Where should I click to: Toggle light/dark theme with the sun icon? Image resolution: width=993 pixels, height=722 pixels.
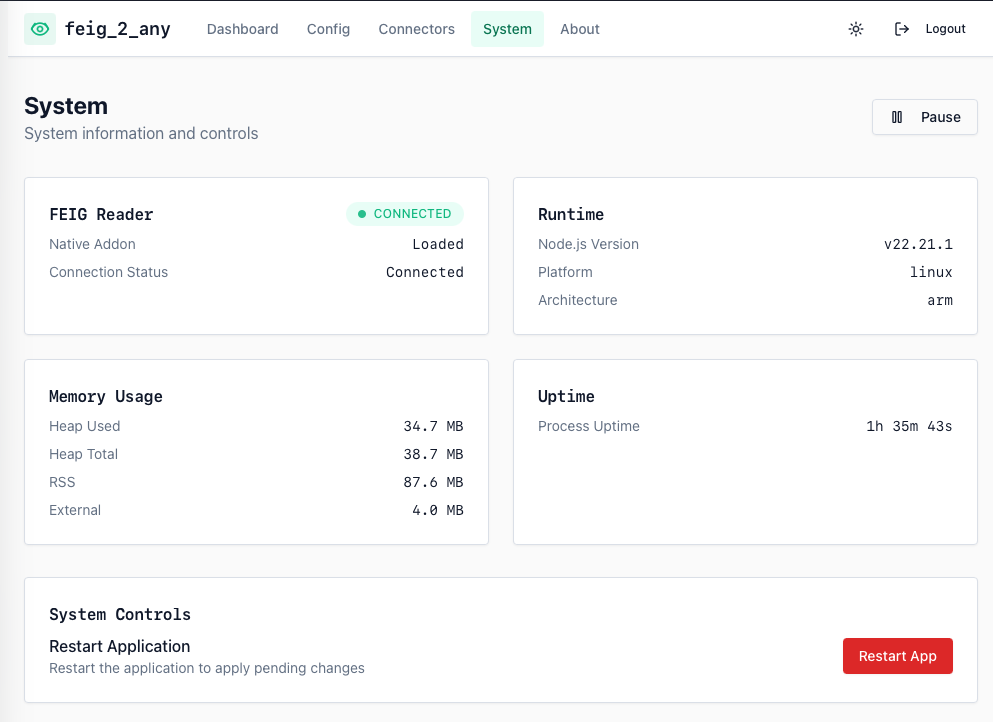[x=856, y=29]
